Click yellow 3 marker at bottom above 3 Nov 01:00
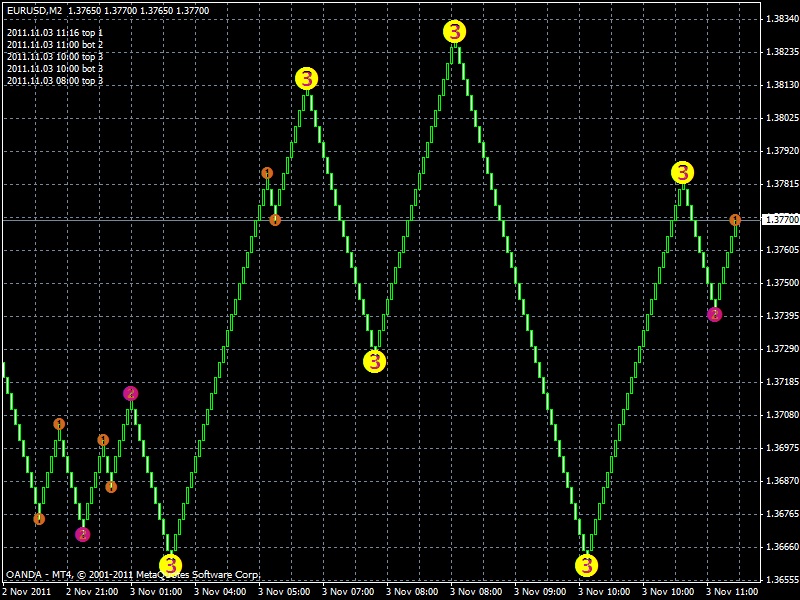This screenshot has width=800, height=600. [170, 565]
